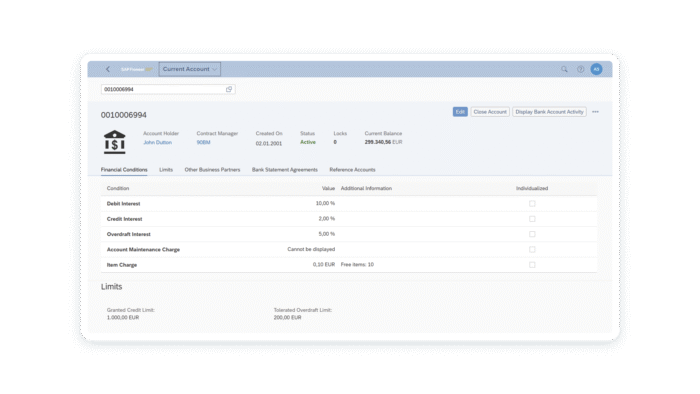Click the 2,00 % credit interest value
The height and width of the screenshot is (394, 700).
tap(326, 219)
